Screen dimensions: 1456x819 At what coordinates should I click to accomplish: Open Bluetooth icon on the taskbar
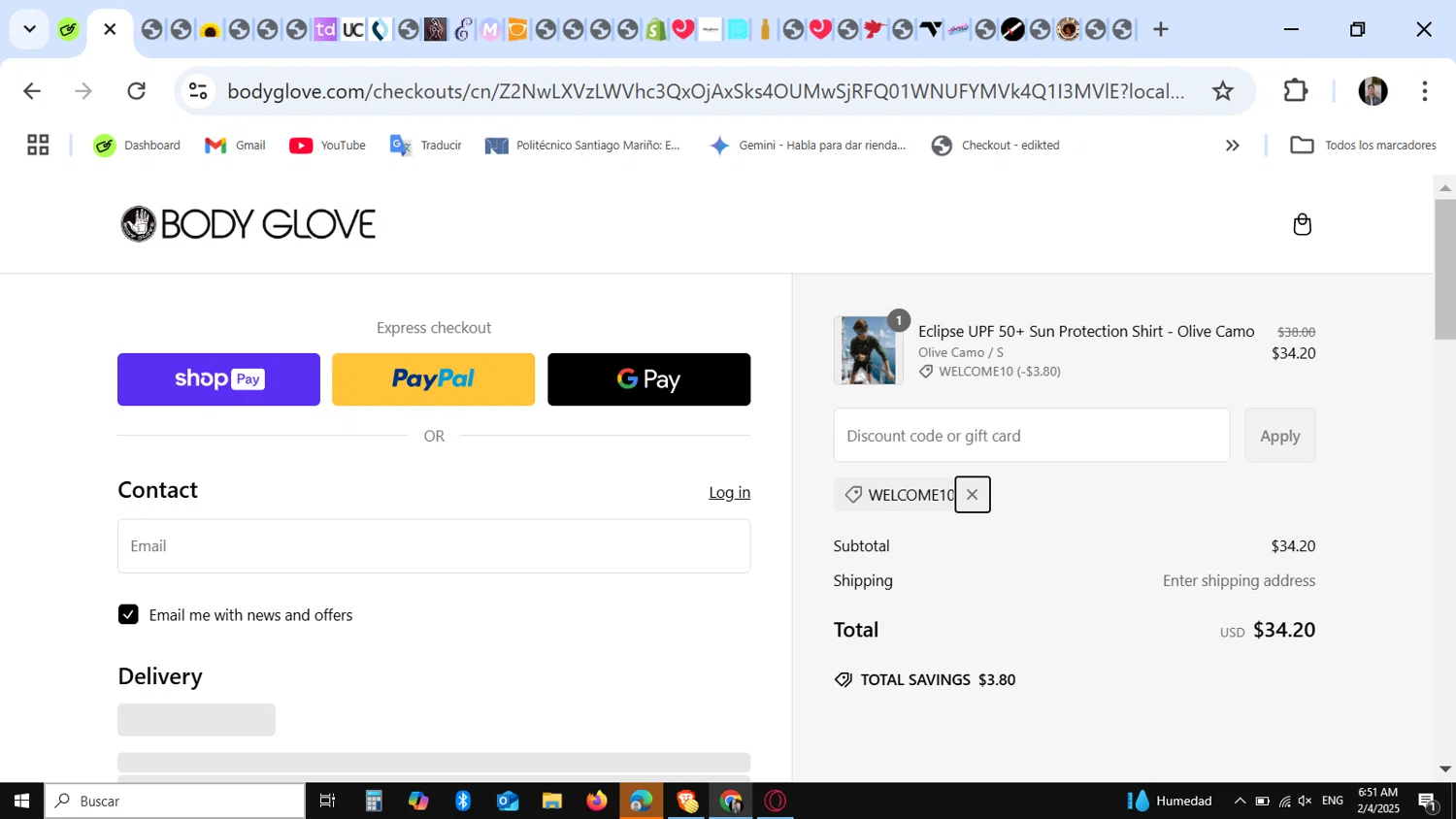pyautogui.click(x=463, y=801)
